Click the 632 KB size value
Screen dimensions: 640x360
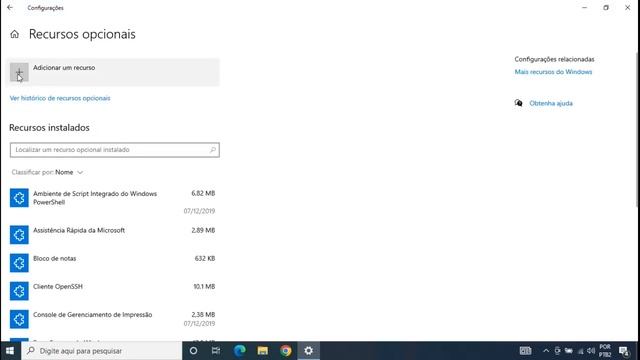click(205, 258)
